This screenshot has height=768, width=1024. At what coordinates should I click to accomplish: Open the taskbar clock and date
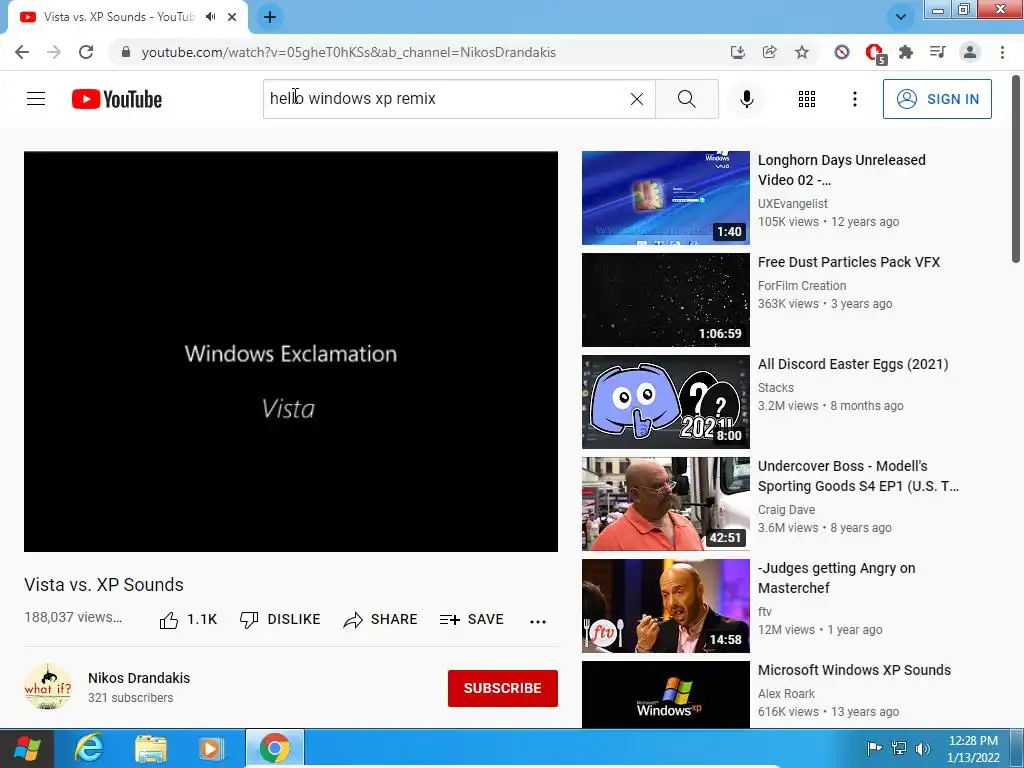click(x=973, y=749)
